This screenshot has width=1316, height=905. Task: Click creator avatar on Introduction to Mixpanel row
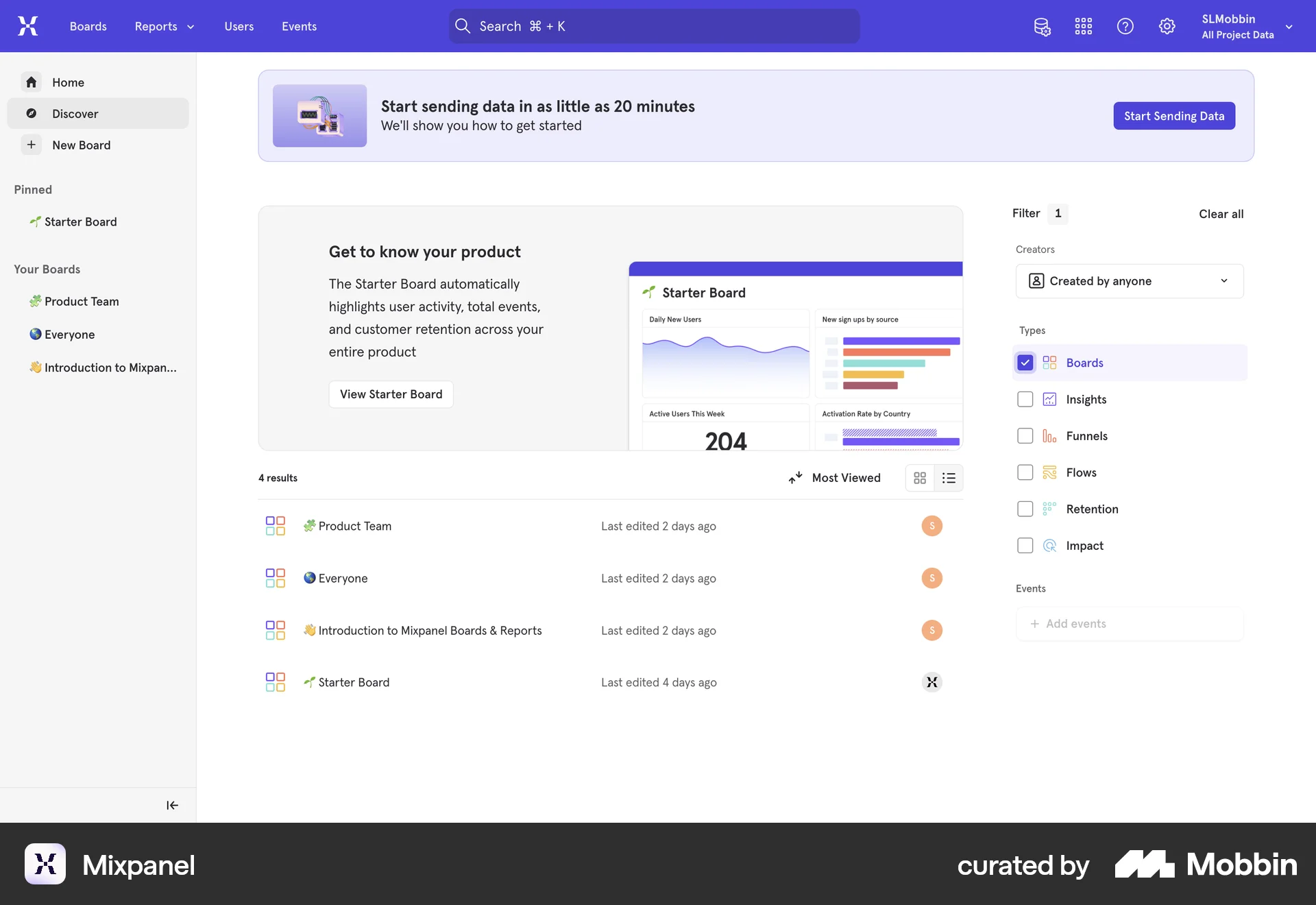(932, 630)
